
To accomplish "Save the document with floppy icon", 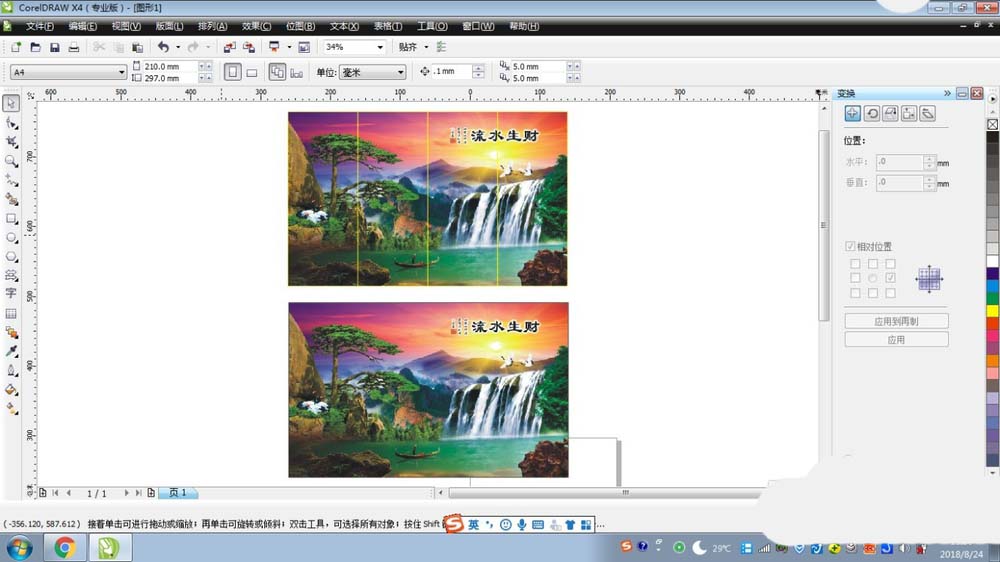I will pos(55,47).
